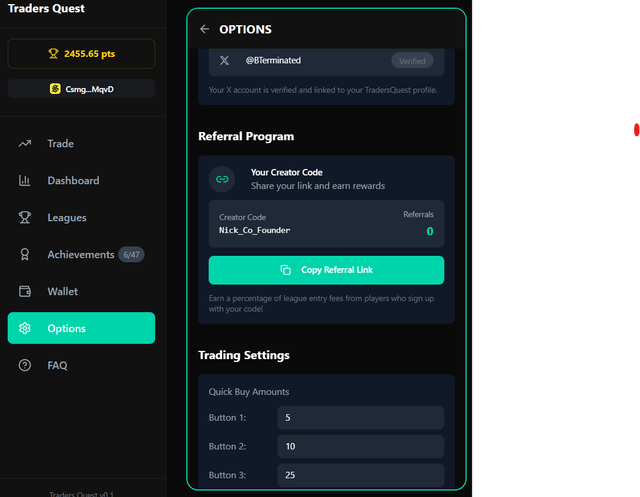This screenshot has width=640, height=497.
Task: Click the Nick_Co_Founder creator code text
Action: point(255,231)
